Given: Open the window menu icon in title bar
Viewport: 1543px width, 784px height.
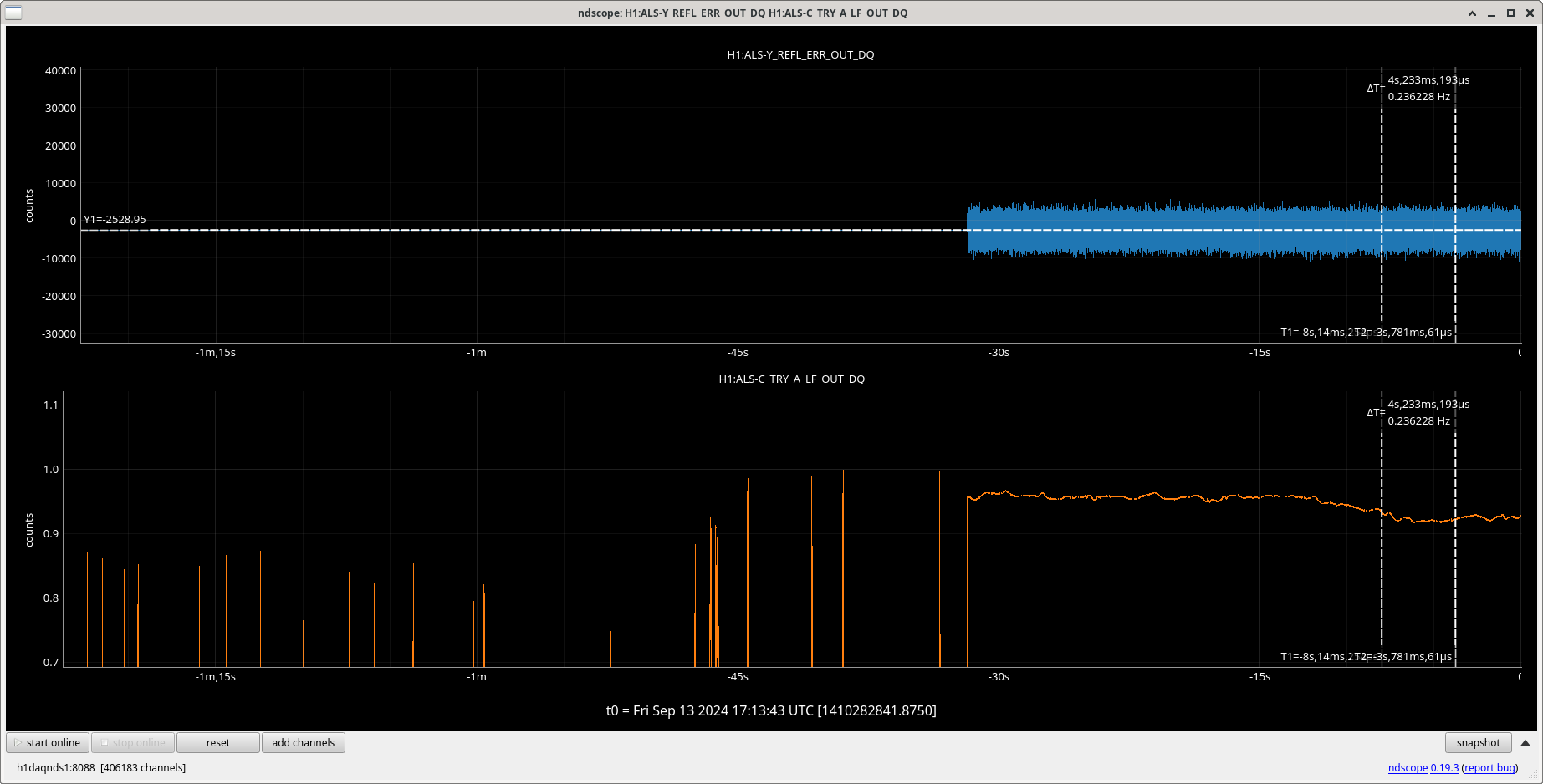Looking at the screenshot, I should pos(13,13).
